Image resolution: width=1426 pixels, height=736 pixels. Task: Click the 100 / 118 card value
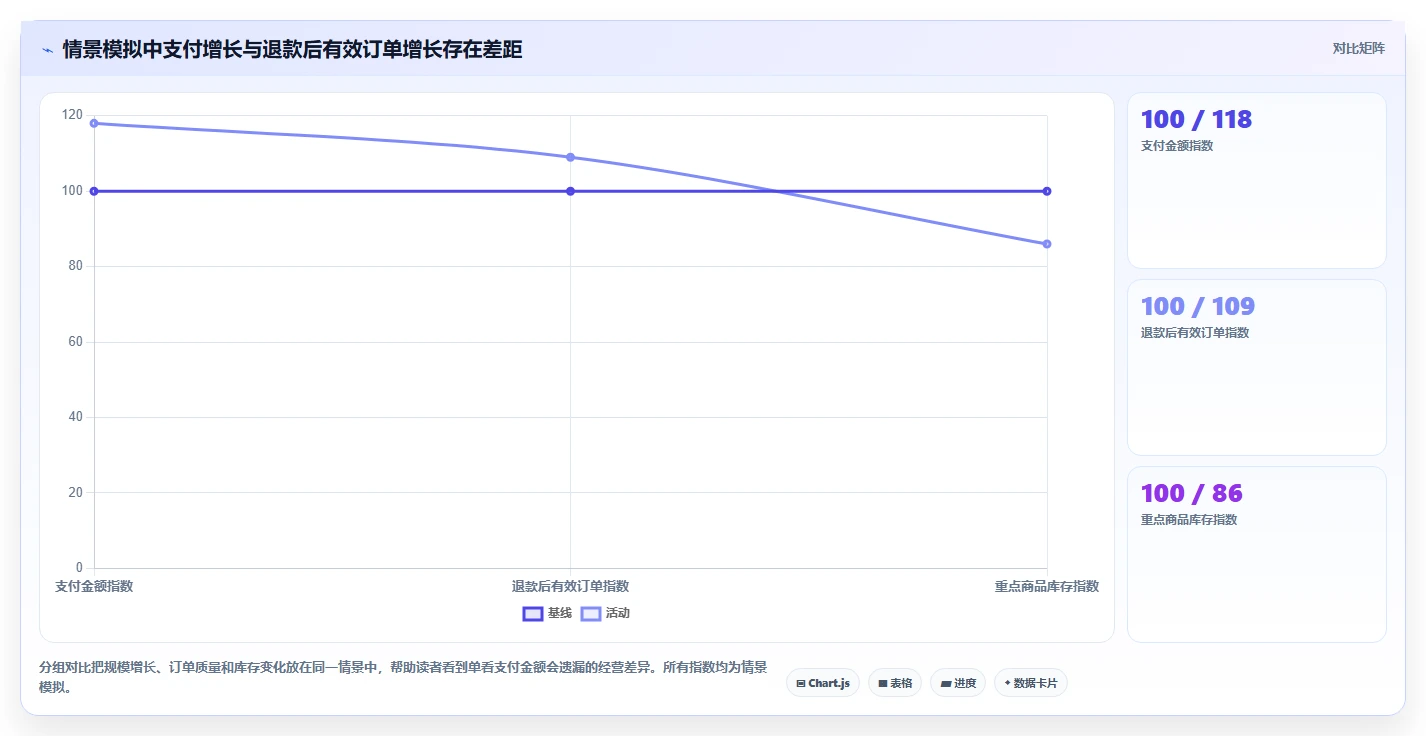point(1196,119)
